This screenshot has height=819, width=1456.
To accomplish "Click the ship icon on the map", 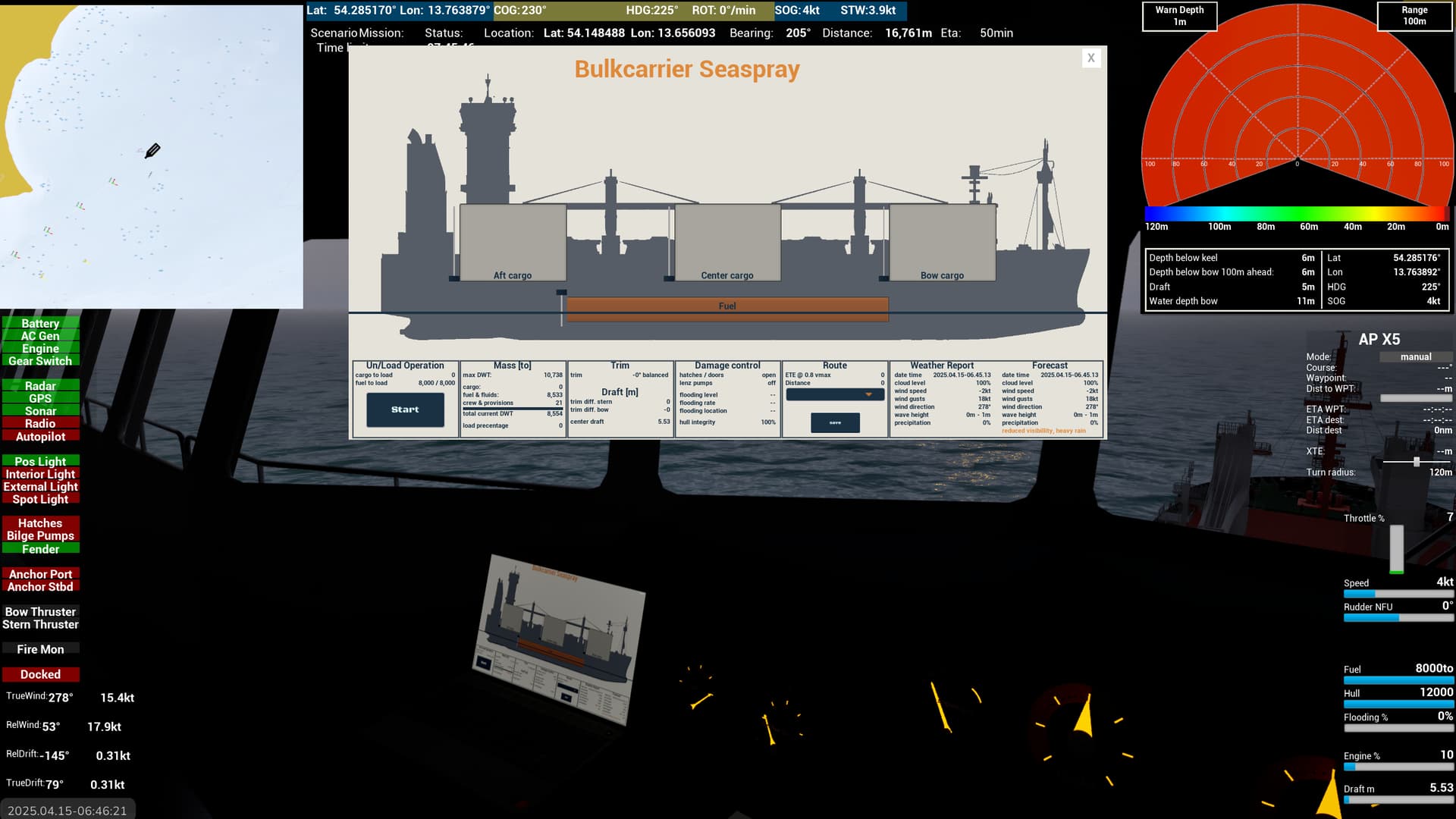I will pyautogui.click(x=152, y=151).
